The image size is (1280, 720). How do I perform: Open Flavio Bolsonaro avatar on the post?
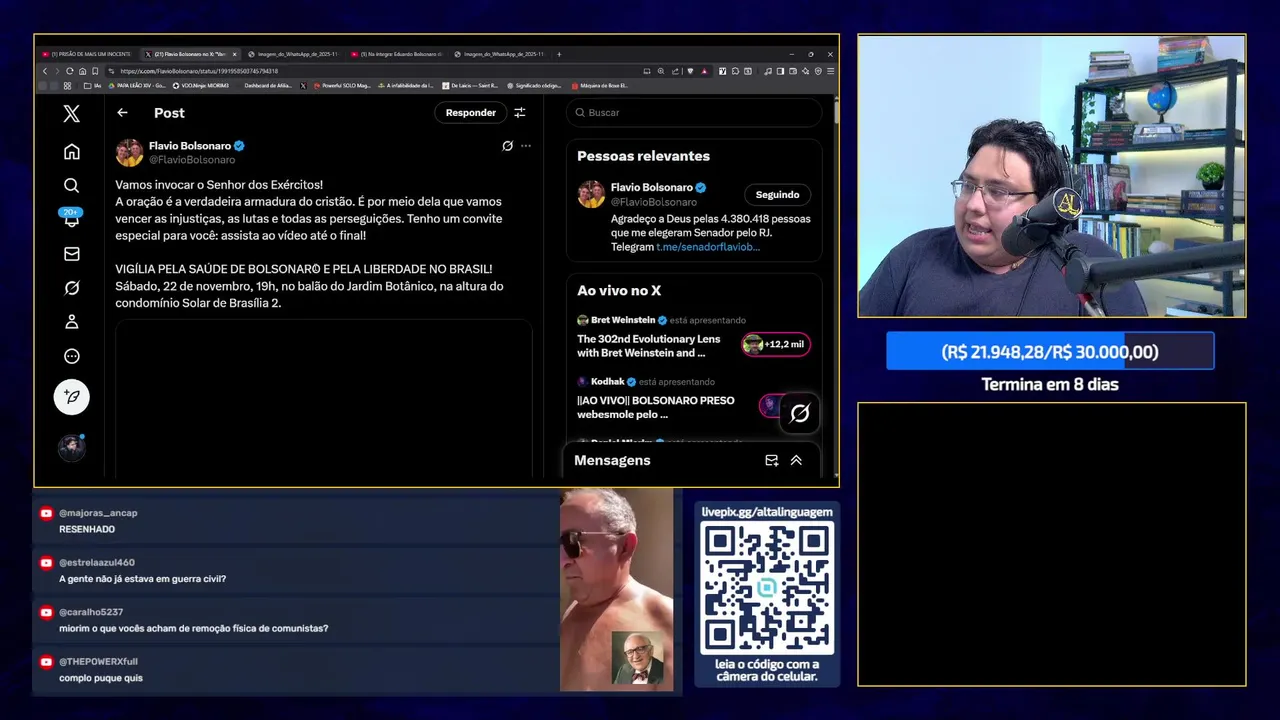pyautogui.click(x=129, y=152)
